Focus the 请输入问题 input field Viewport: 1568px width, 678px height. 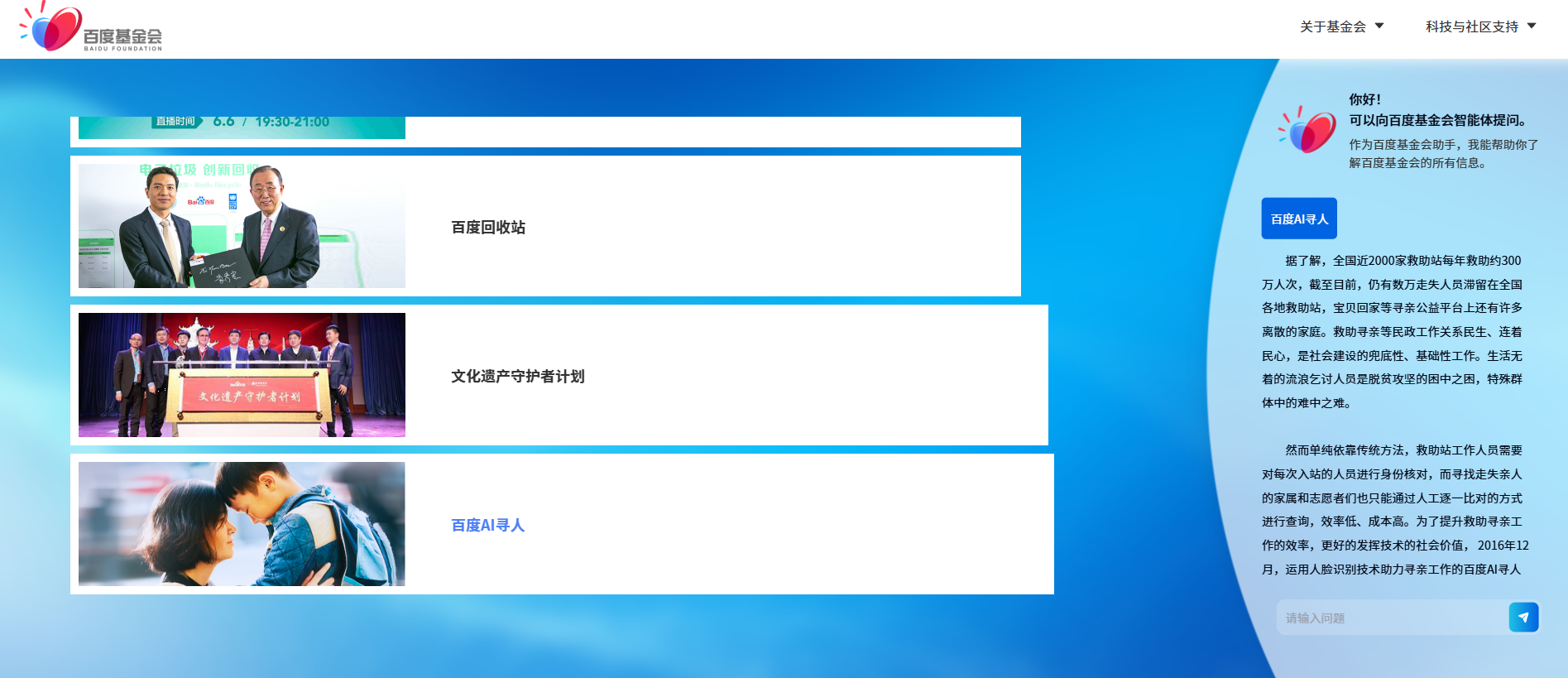[x=1392, y=618]
